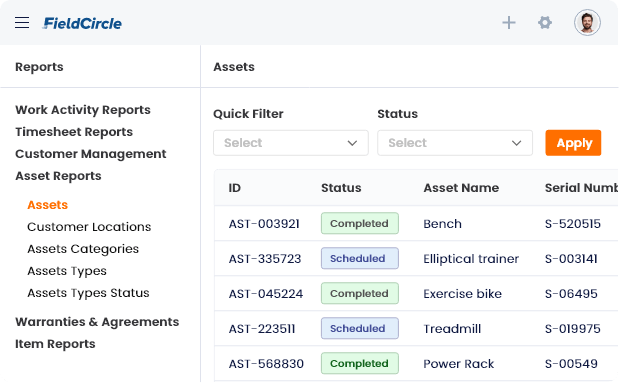
Task: Click serial number S-520515
Action: tap(573, 224)
